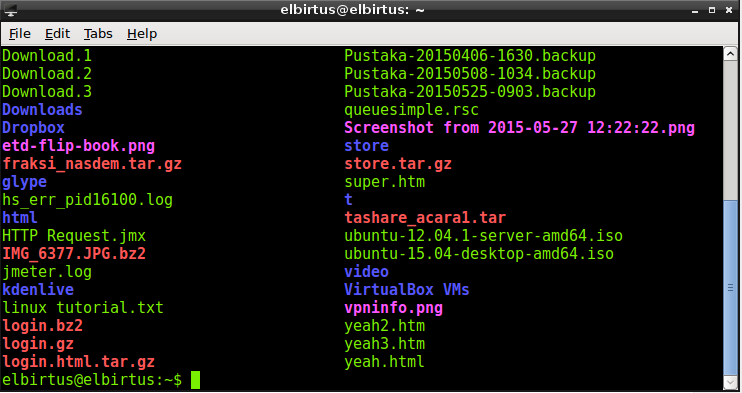Click IMG_6377.JPG.bz2 archive name

point(74,254)
